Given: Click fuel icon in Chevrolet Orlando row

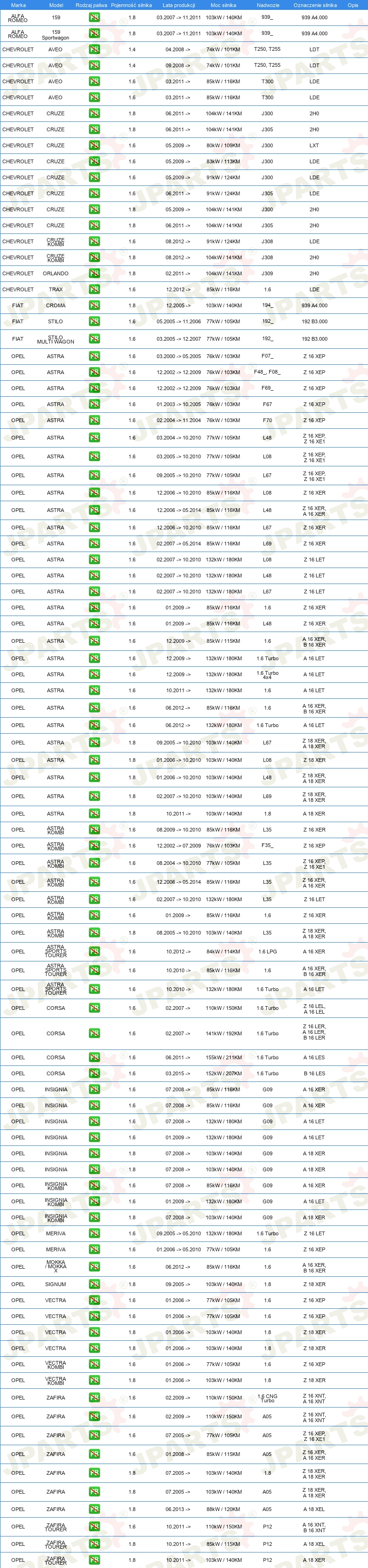Looking at the screenshot, I should tap(94, 273).
